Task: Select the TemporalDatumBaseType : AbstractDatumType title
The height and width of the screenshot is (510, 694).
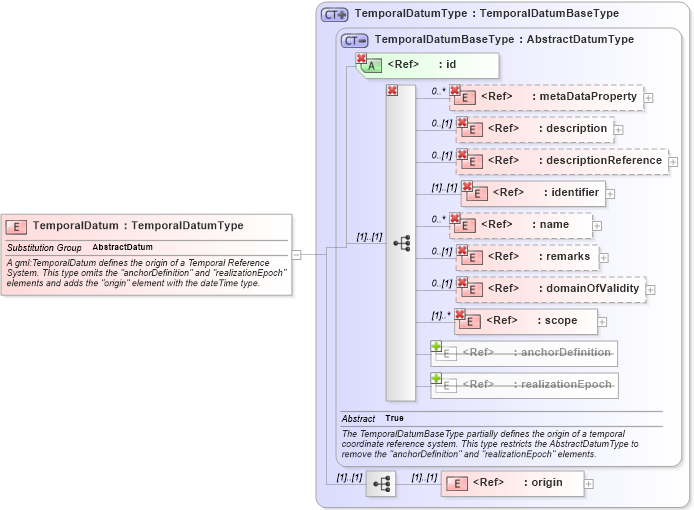Action: click(504, 39)
